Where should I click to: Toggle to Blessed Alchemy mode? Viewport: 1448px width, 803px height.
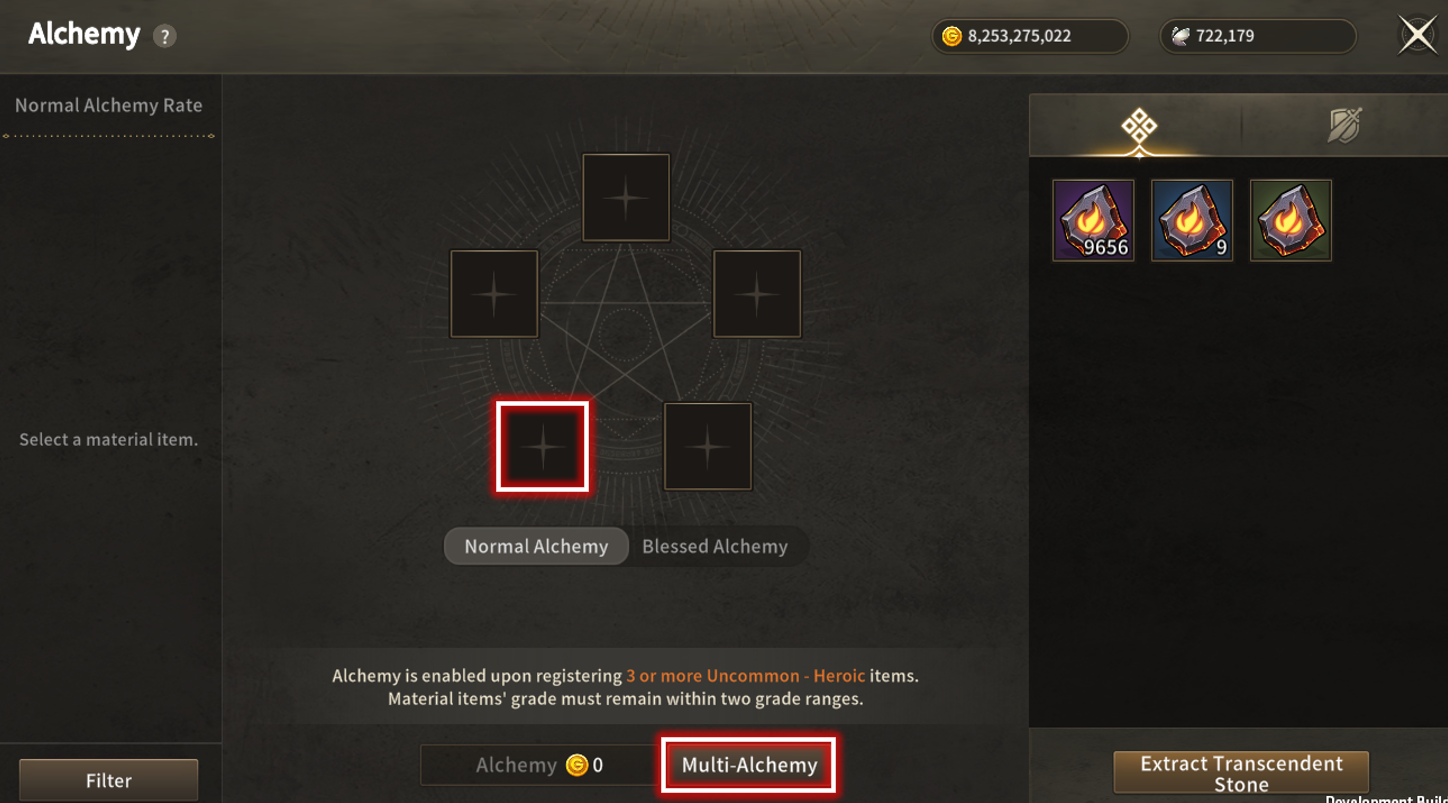(715, 546)
